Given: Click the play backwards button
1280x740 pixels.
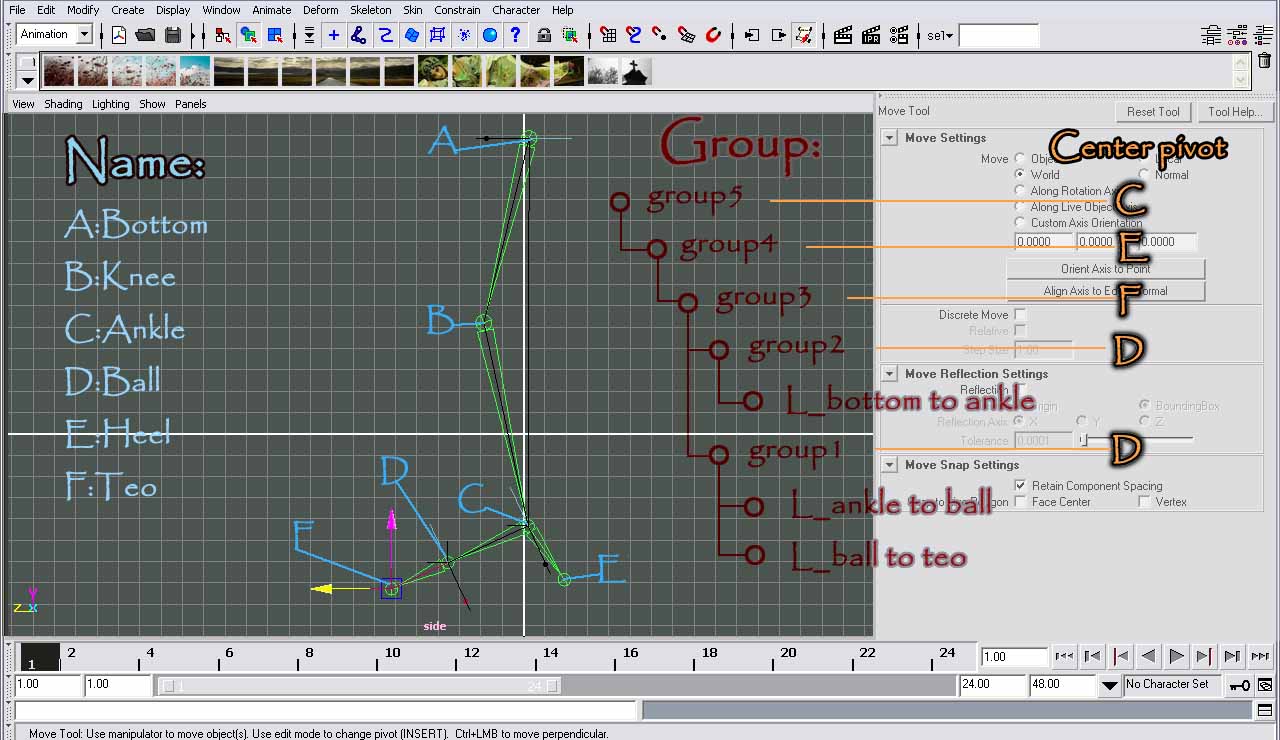Looking at the screenshot, I should [x=1149, y=656].
